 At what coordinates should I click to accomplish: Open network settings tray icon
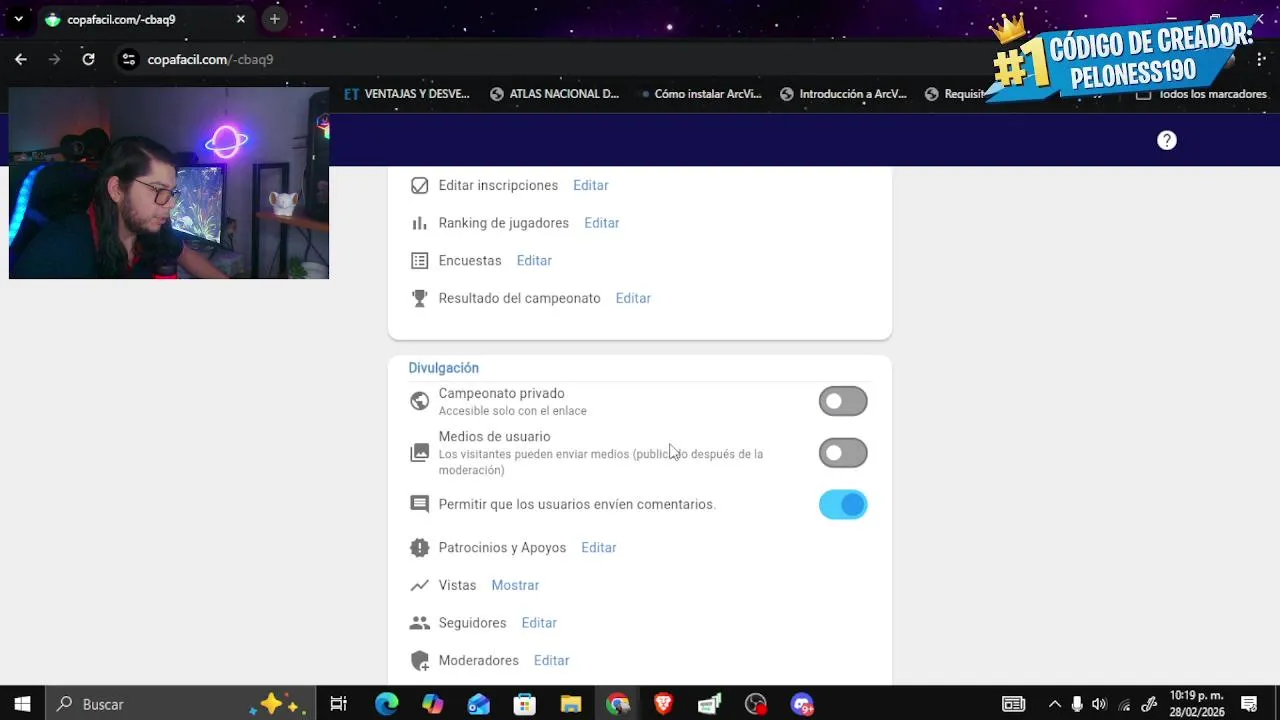click(1124, 704)
